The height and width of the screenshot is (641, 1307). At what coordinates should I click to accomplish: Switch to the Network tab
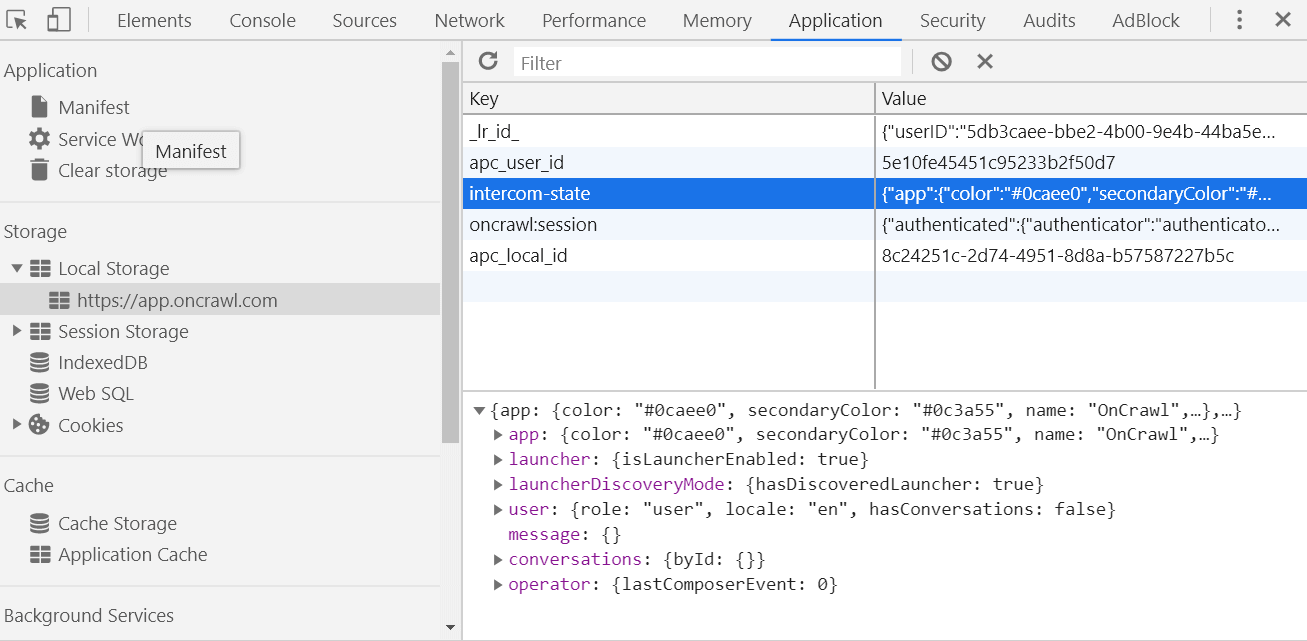coord(469,20)
